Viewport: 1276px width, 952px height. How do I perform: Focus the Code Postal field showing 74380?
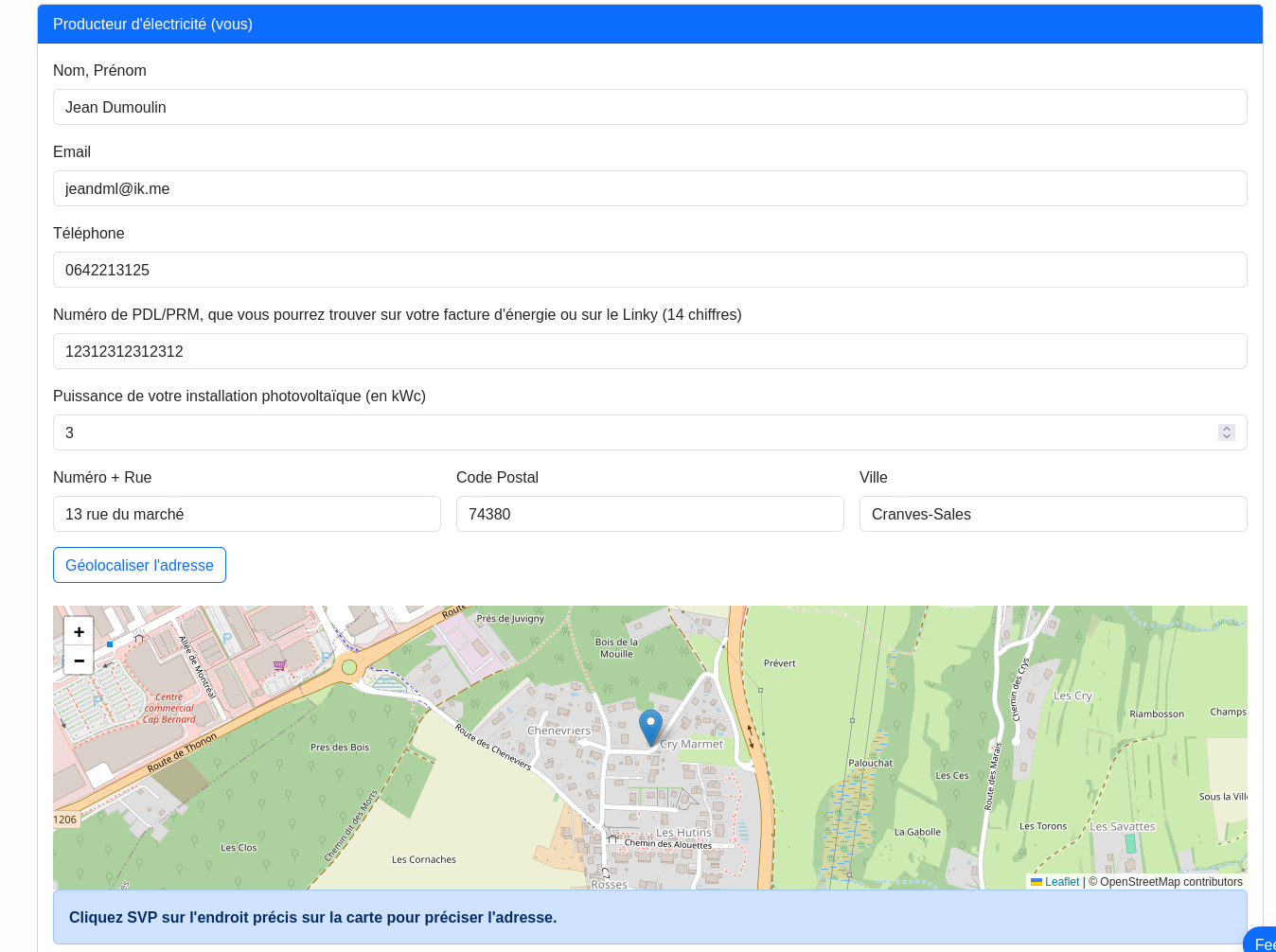650,514
